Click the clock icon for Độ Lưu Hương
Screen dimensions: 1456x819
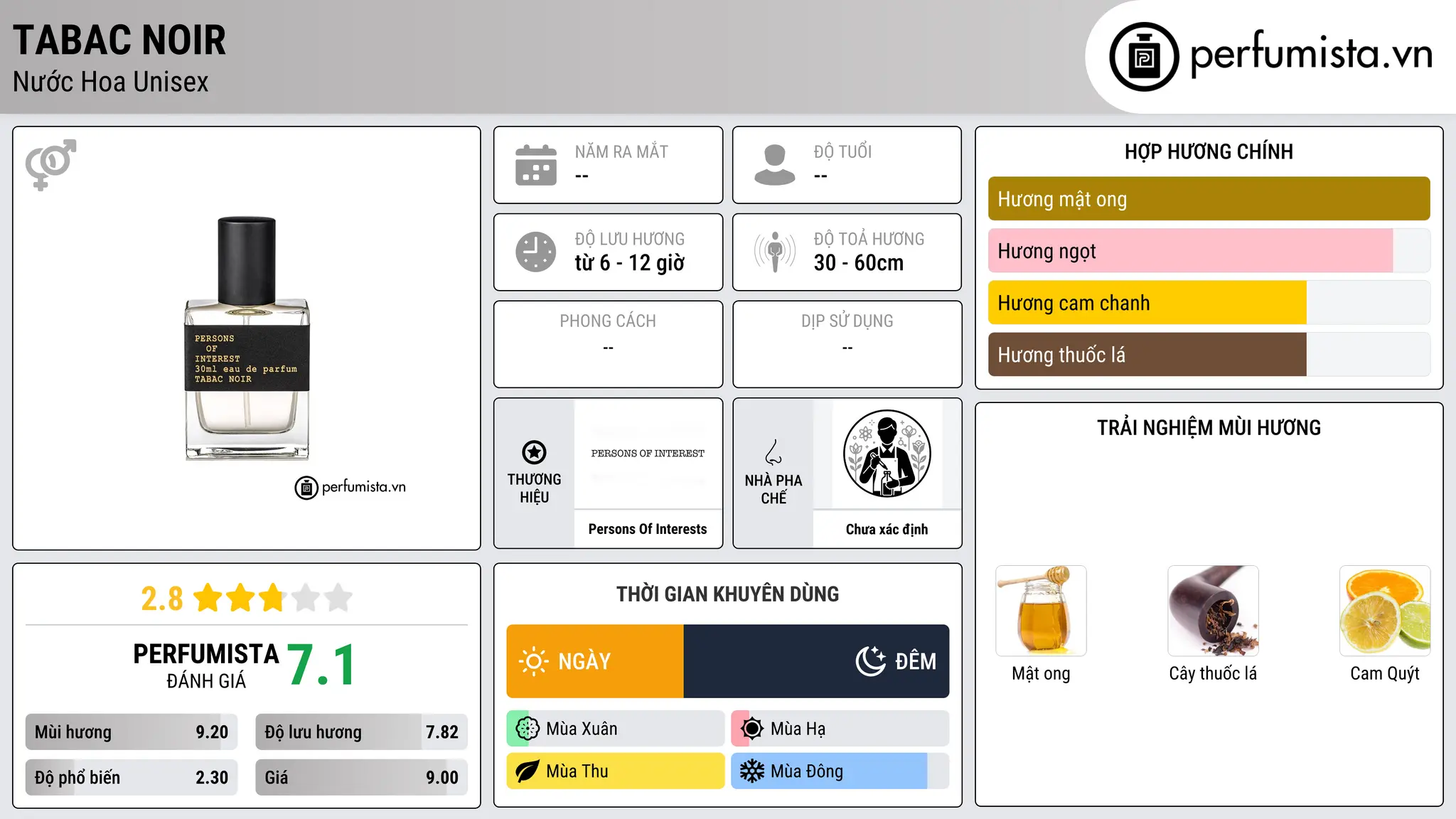536,252
